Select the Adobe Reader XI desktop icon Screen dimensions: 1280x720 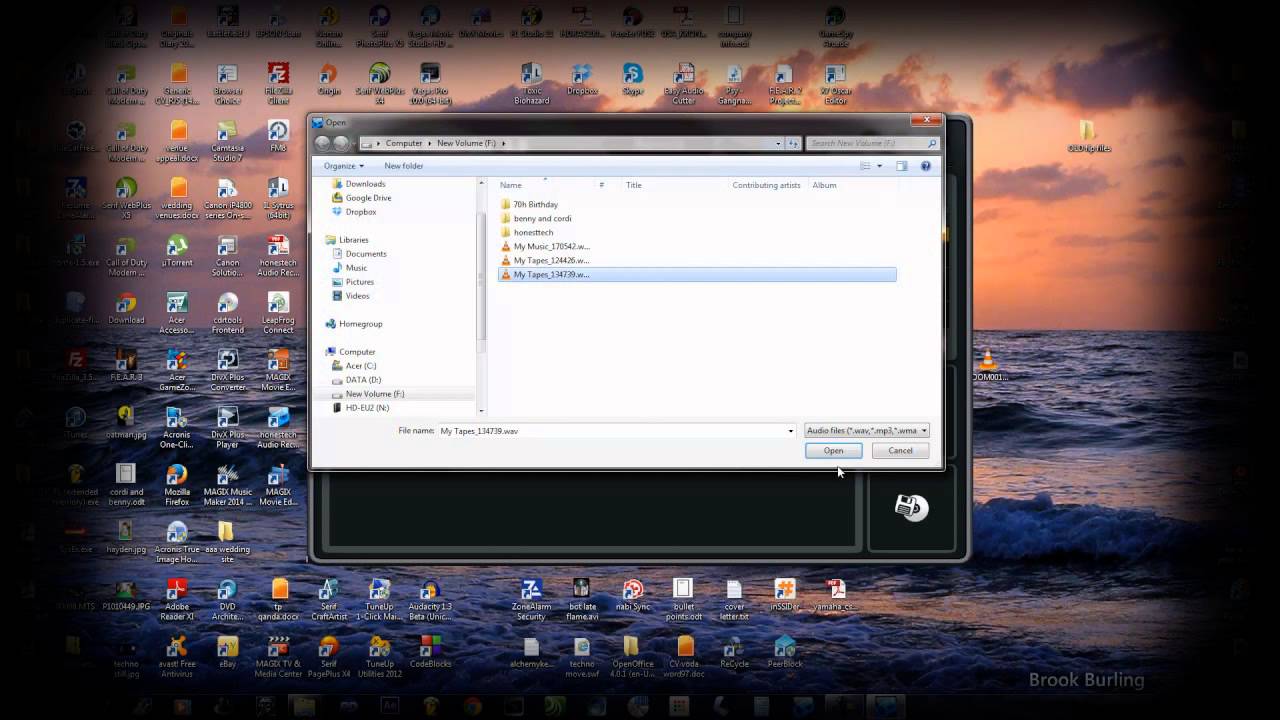point(177,600)
